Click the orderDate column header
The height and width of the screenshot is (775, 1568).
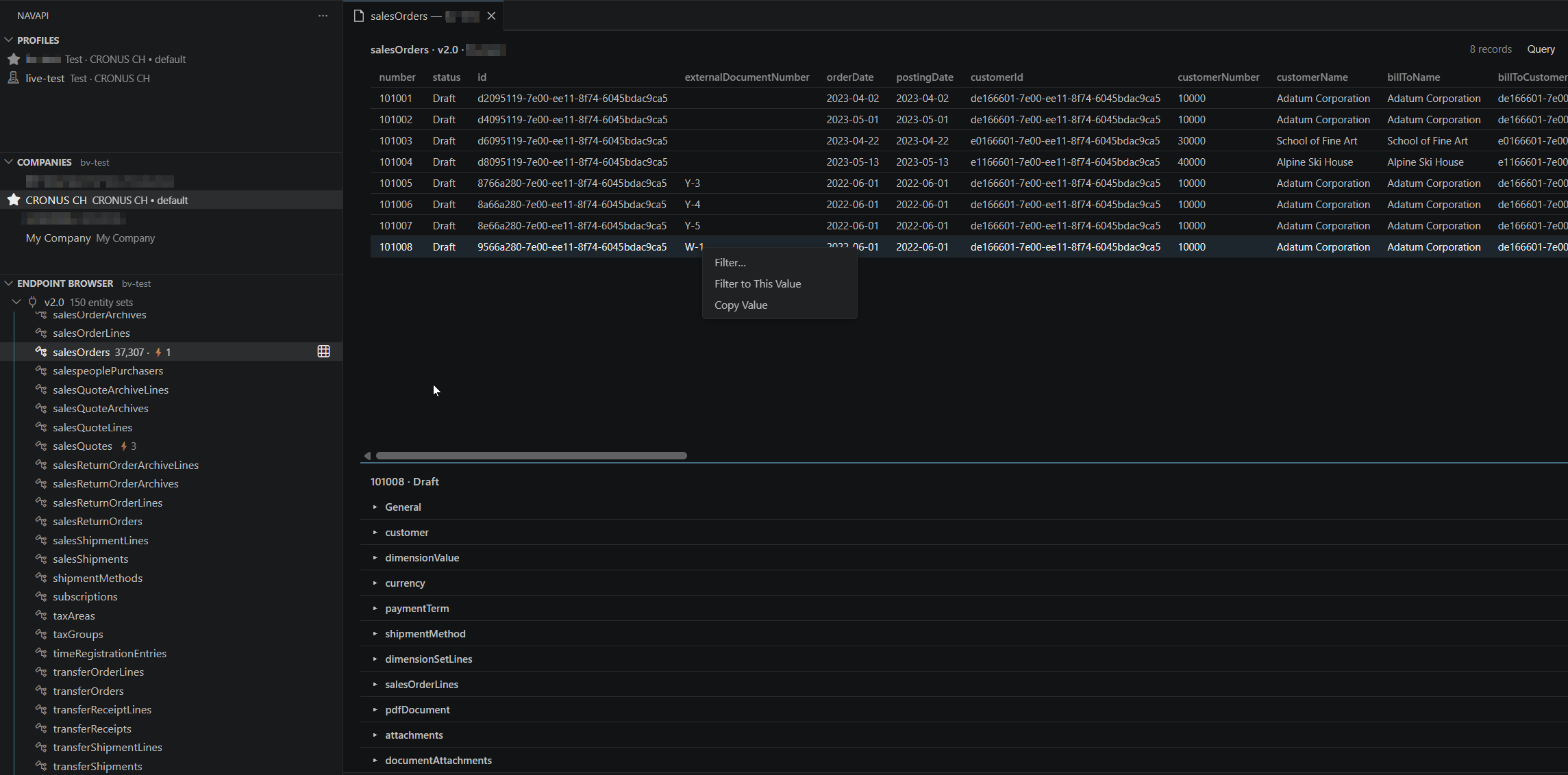coord(849,77)
